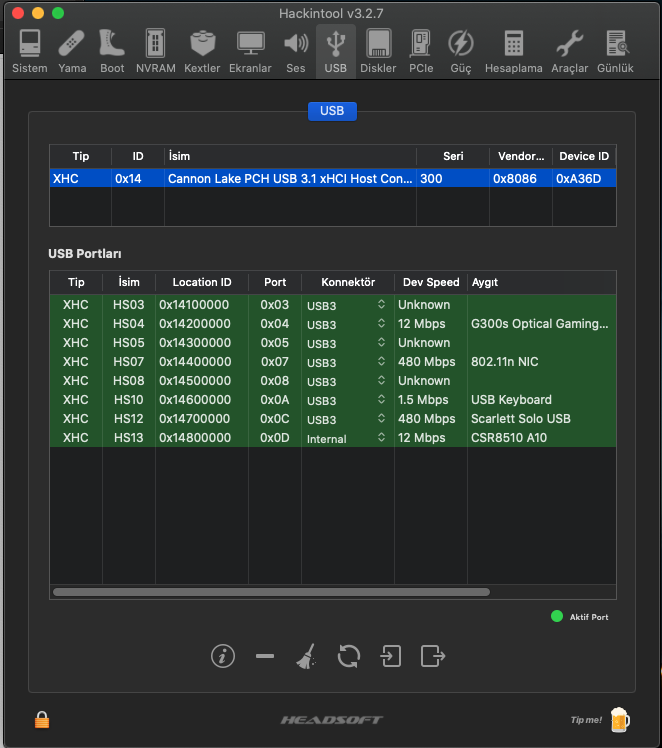Click the orange lock icon

[42, 719]
